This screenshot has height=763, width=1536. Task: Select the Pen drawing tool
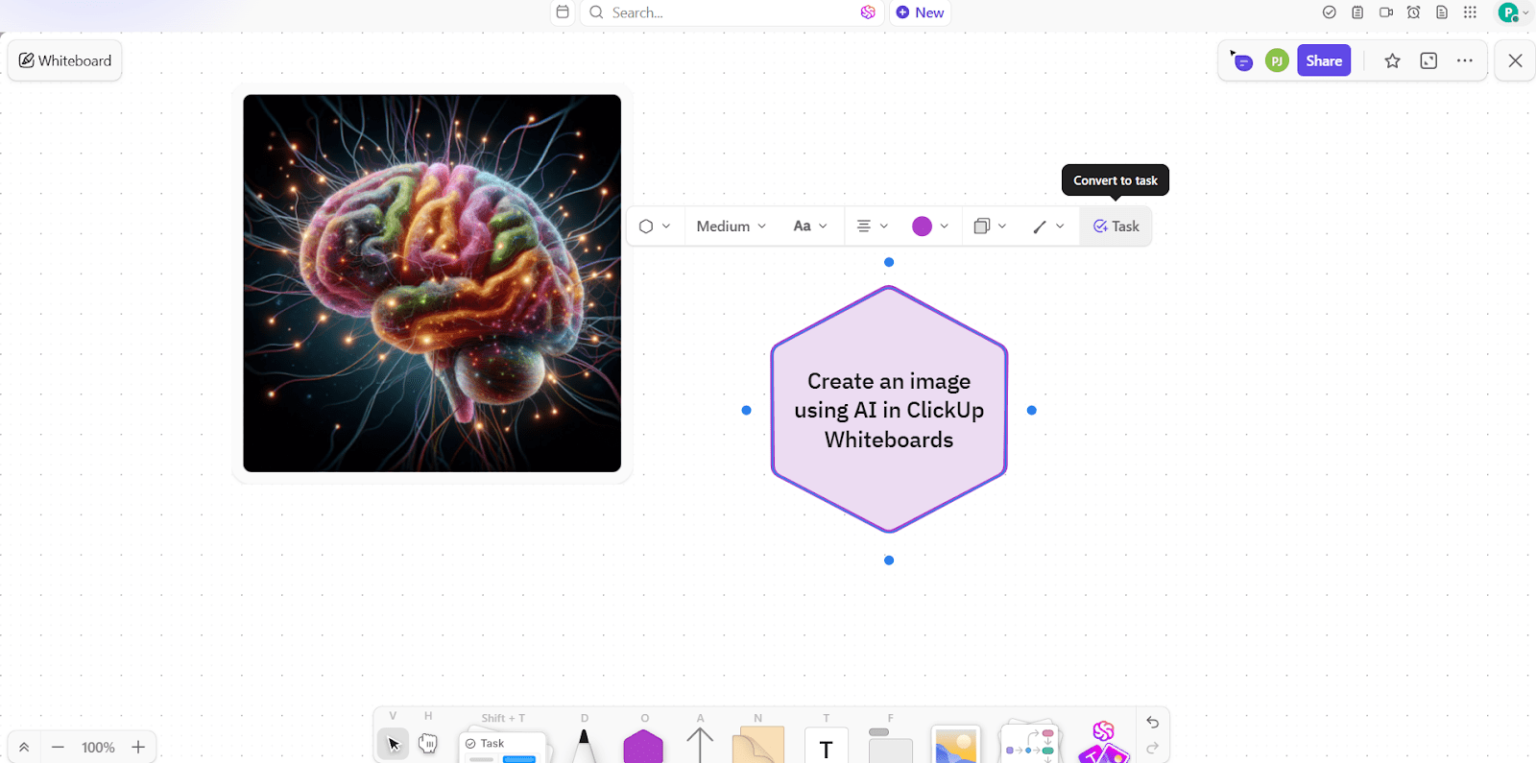[x=585, y=743]
